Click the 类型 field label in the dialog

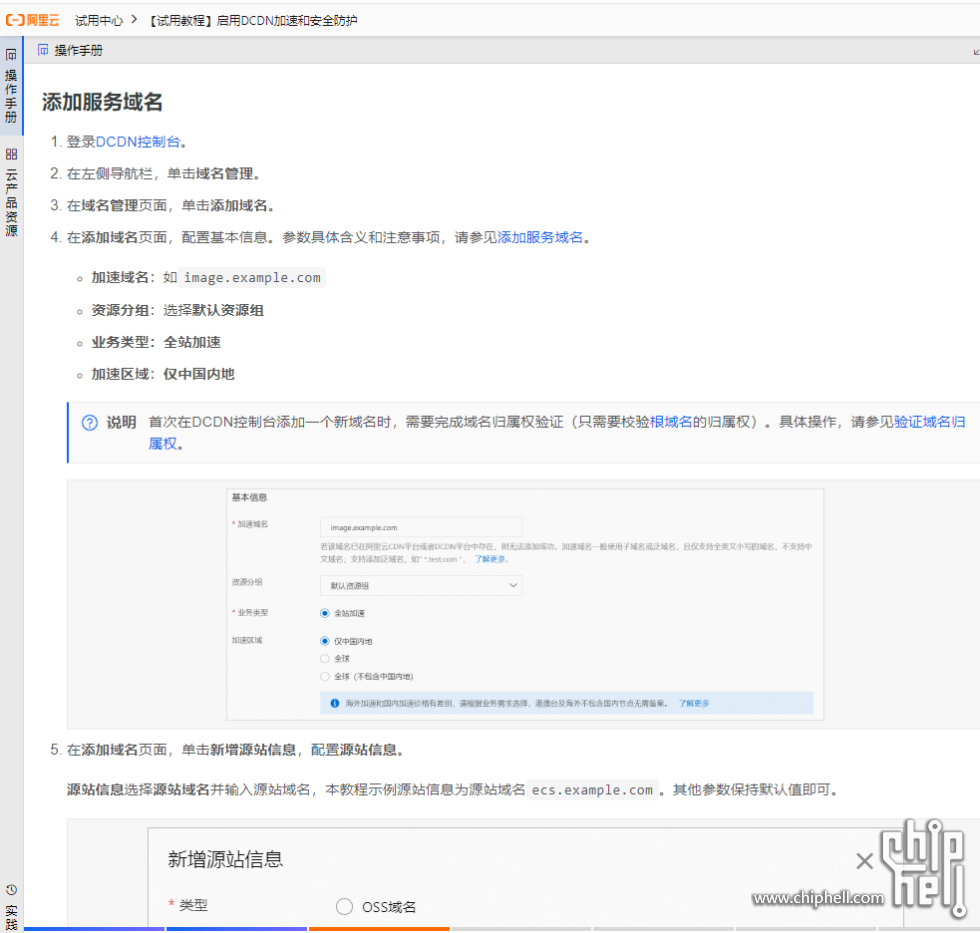(x=193, y=906)
